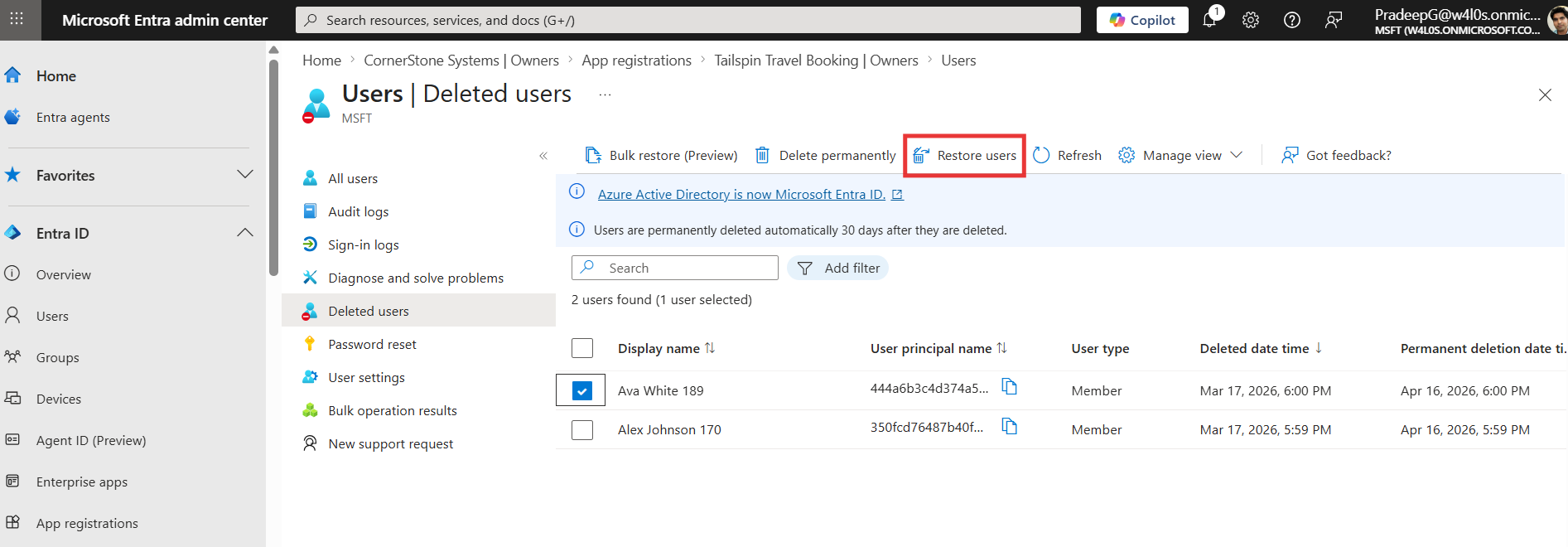Copy Alex Johnson's user principal name
The width and height of the screenshot is (1568, 547).
point(1009,426)
